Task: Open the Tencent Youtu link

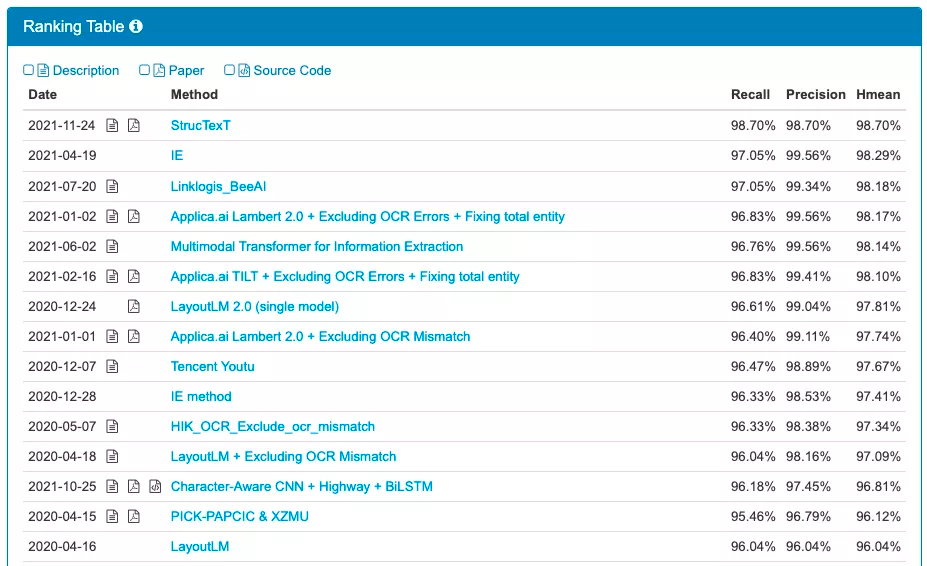Action: tap(212, 366)
